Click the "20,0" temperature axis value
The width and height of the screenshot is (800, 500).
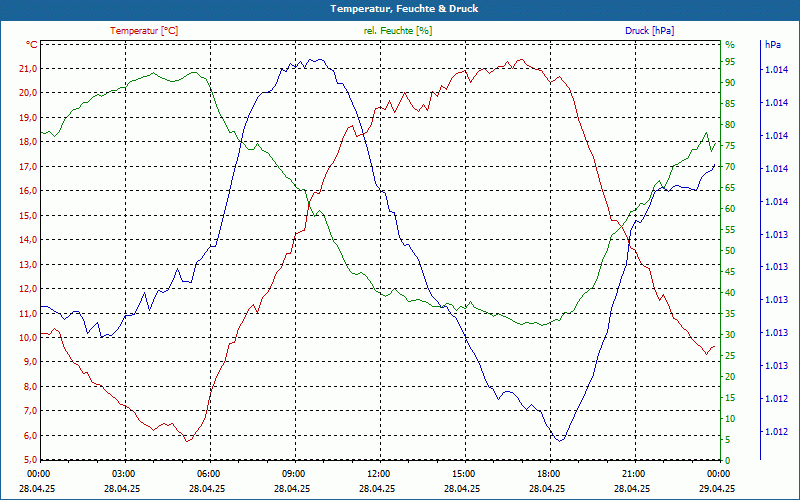[x=28, y=93]
